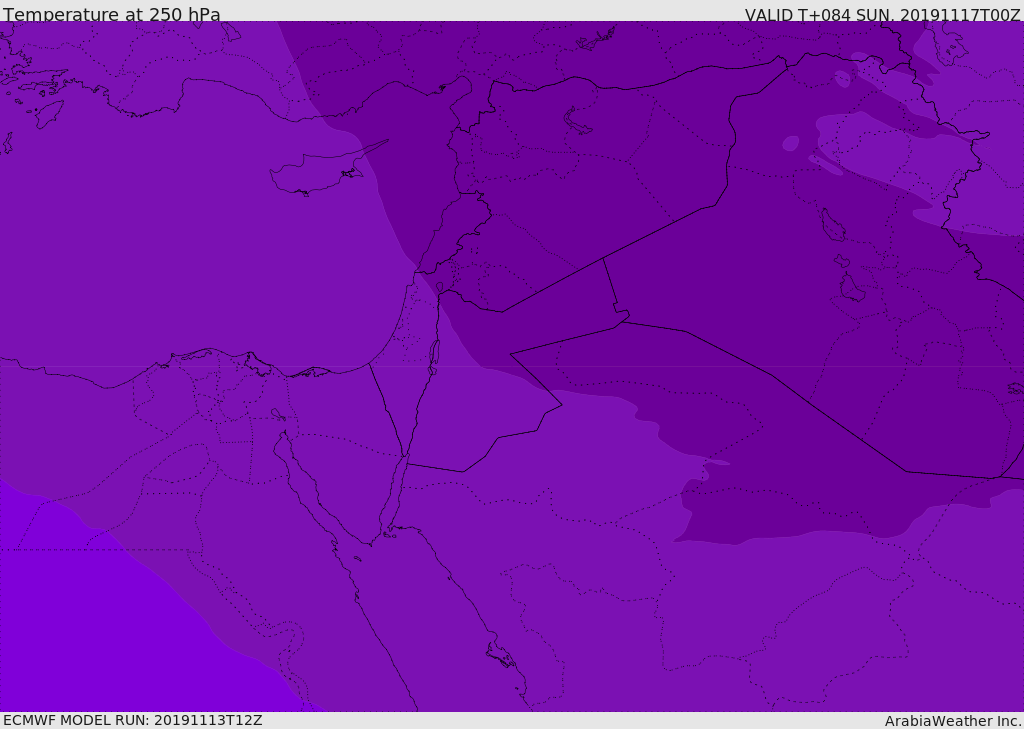Viewport: 1024px width, 729px height.
Task: Click the Dead Sea outline
Action: (x=434, y=353)
